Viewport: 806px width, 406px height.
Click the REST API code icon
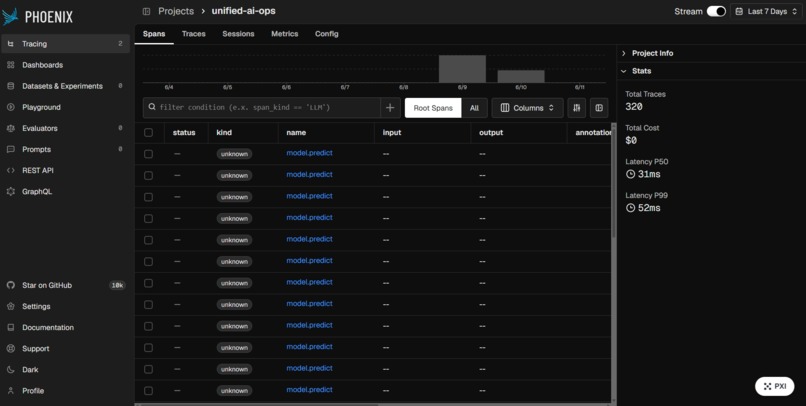pos(11,170)
